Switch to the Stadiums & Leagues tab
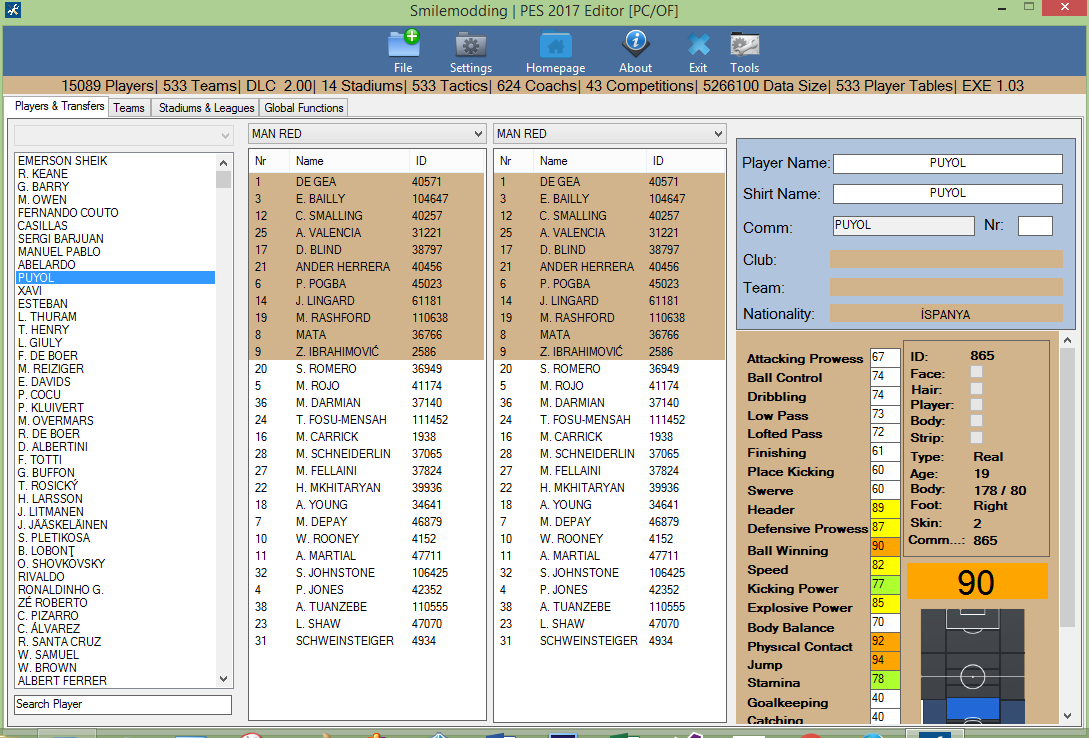This screenshot has width=1089, height=738. (x=205, y=107)
